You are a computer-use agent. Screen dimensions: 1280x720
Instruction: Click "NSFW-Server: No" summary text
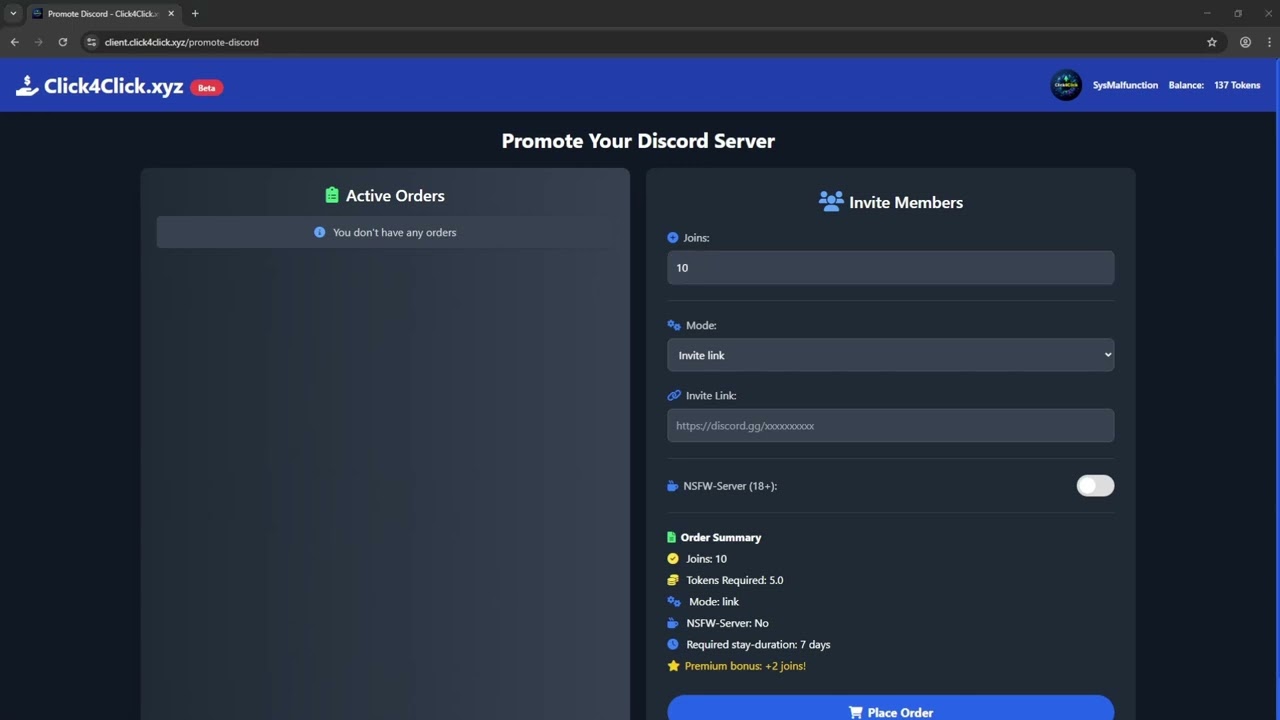pos(727,623)
